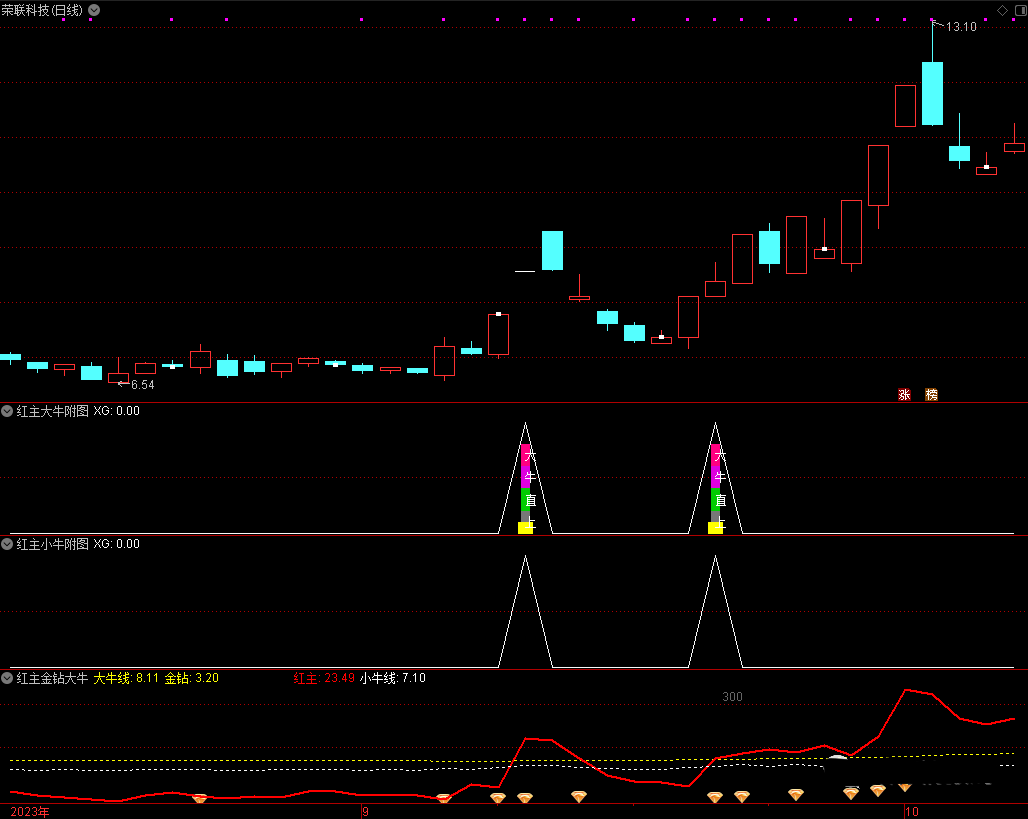
Task: Click the leftmost gold diamond signal icon
Action: click(199, 799)
